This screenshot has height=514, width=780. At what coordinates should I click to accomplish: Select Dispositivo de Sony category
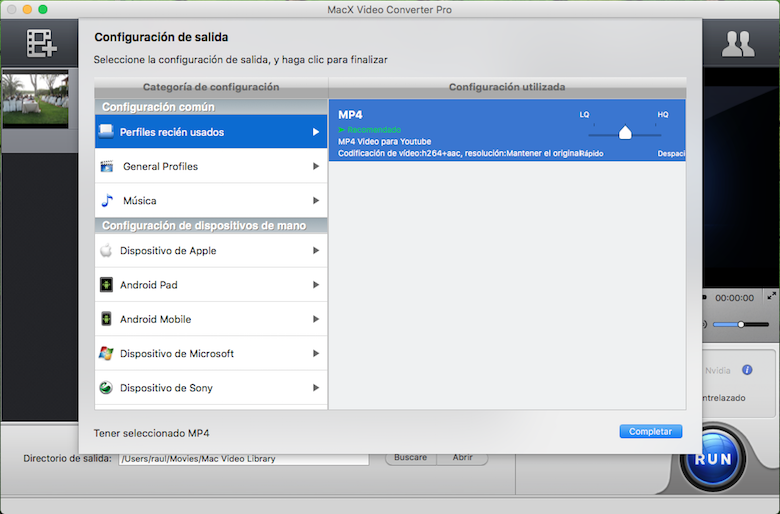pos(211,388)
